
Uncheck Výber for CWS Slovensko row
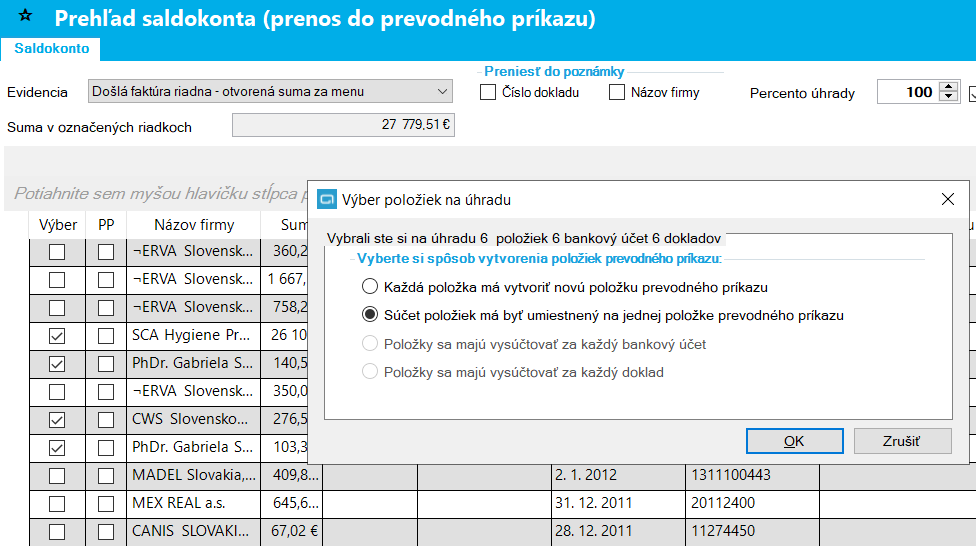[x=57, y=419]
